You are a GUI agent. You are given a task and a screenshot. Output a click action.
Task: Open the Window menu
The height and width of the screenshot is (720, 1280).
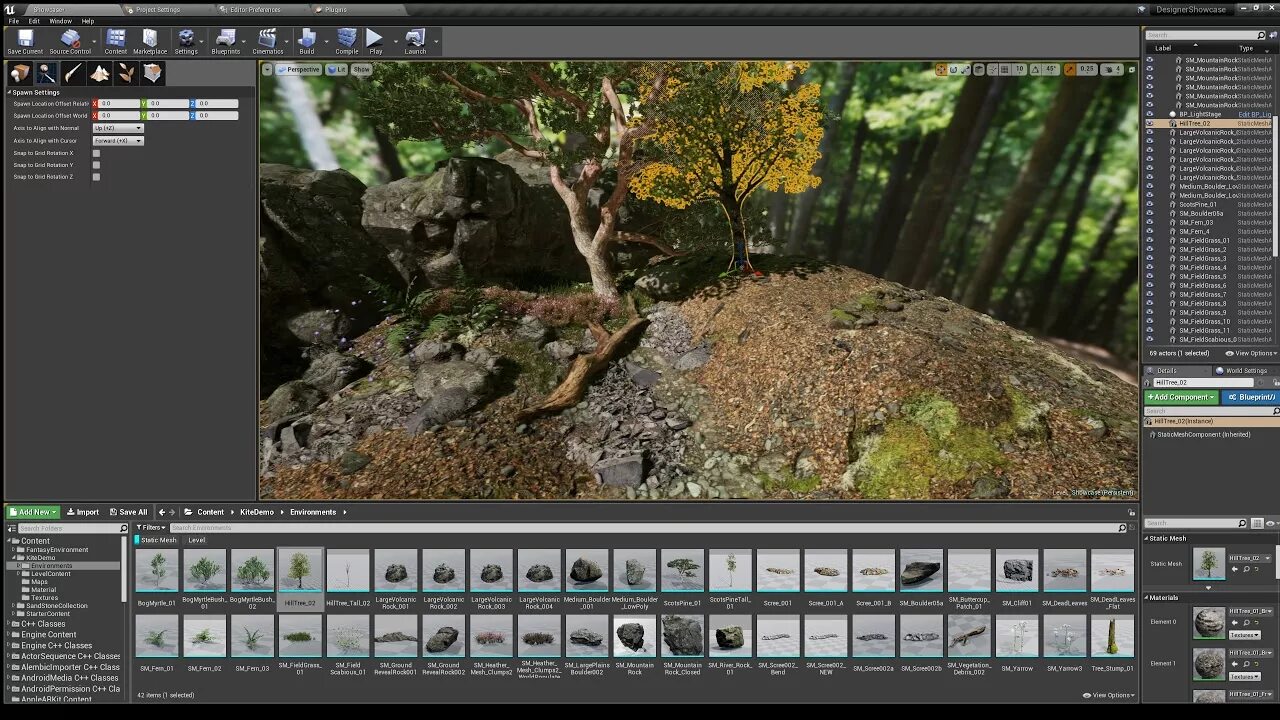(60, 21)
